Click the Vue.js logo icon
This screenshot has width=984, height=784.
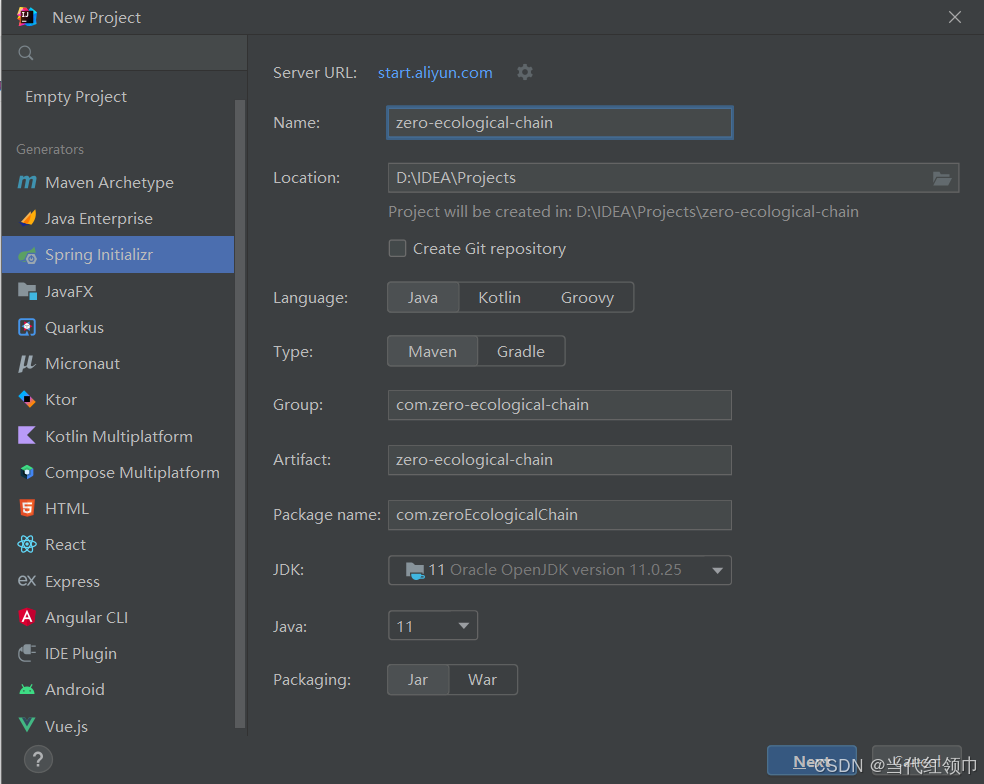(x=27, y=725)
